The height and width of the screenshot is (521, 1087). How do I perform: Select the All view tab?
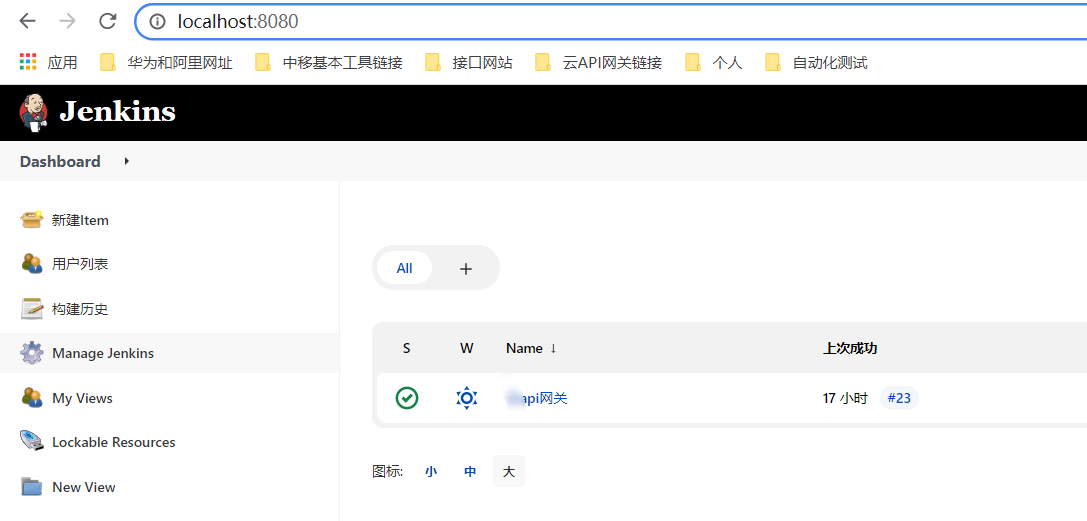(404, 268)
